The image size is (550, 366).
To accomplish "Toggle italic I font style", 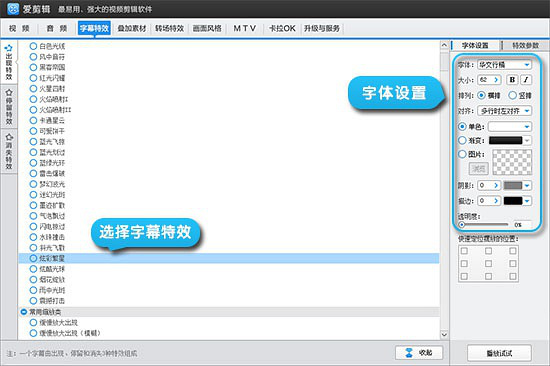I will (526, 80).
